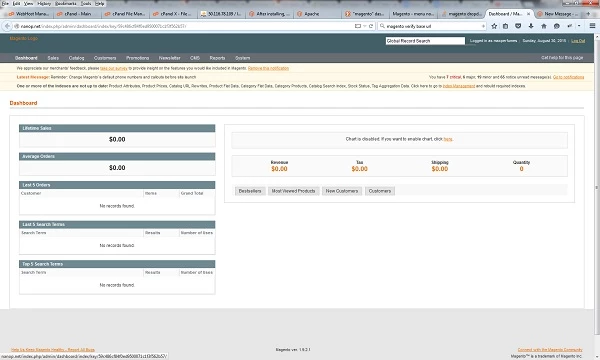This screenshot has width=600, height=360.
Task: Select the Most Viewed Products tab
Action: [x=293, y=191]
